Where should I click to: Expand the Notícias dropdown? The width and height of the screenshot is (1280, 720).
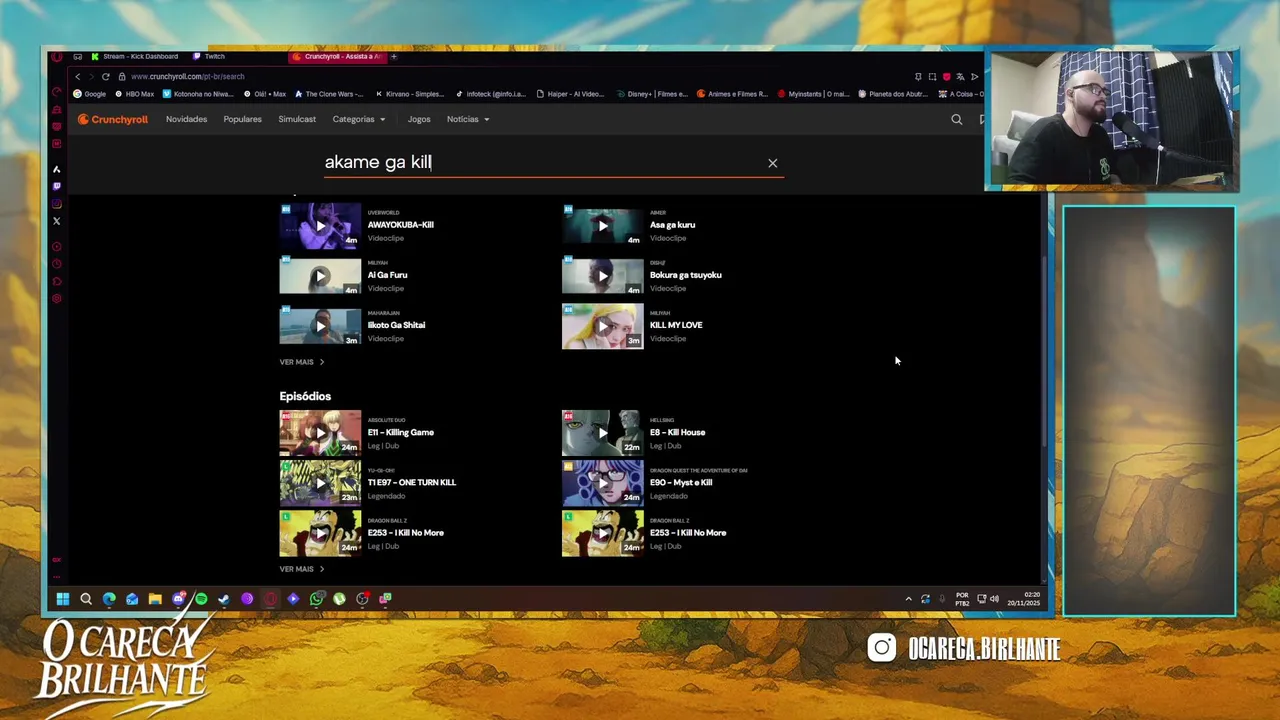tap(468, 119)
